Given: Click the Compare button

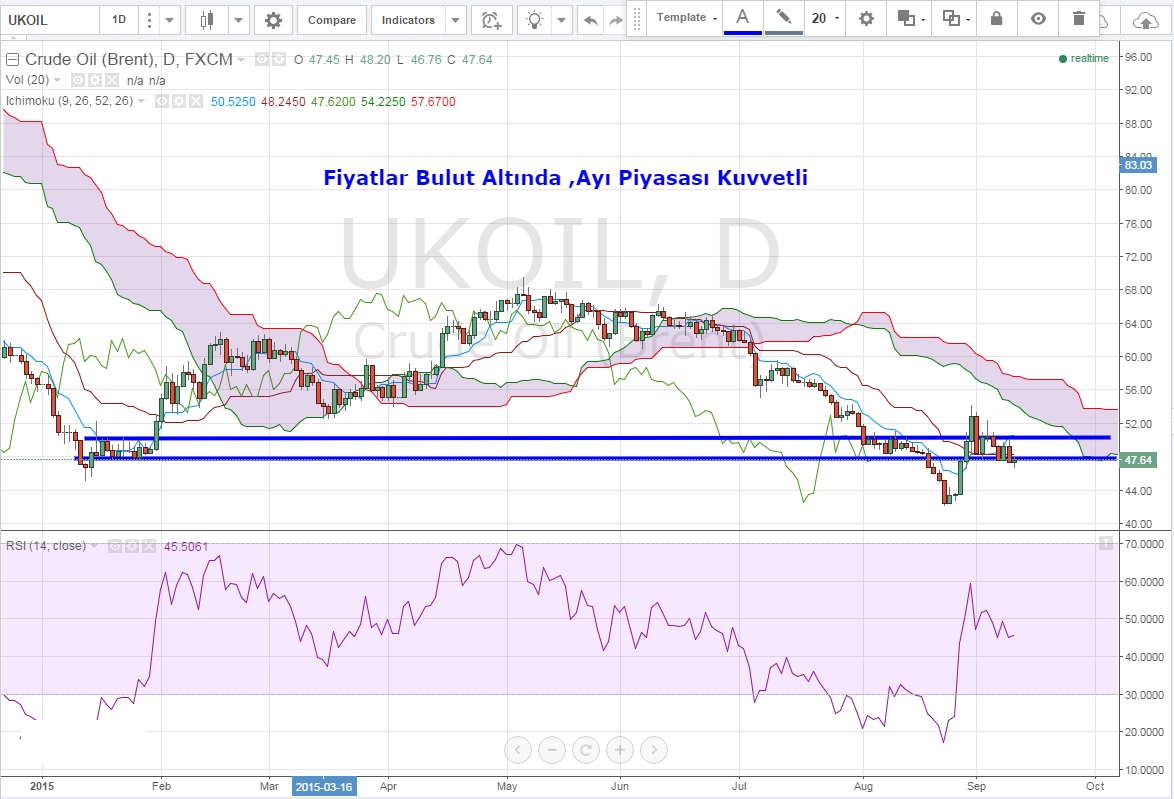Looking at the screenshot, I should [x=331, y=20].
